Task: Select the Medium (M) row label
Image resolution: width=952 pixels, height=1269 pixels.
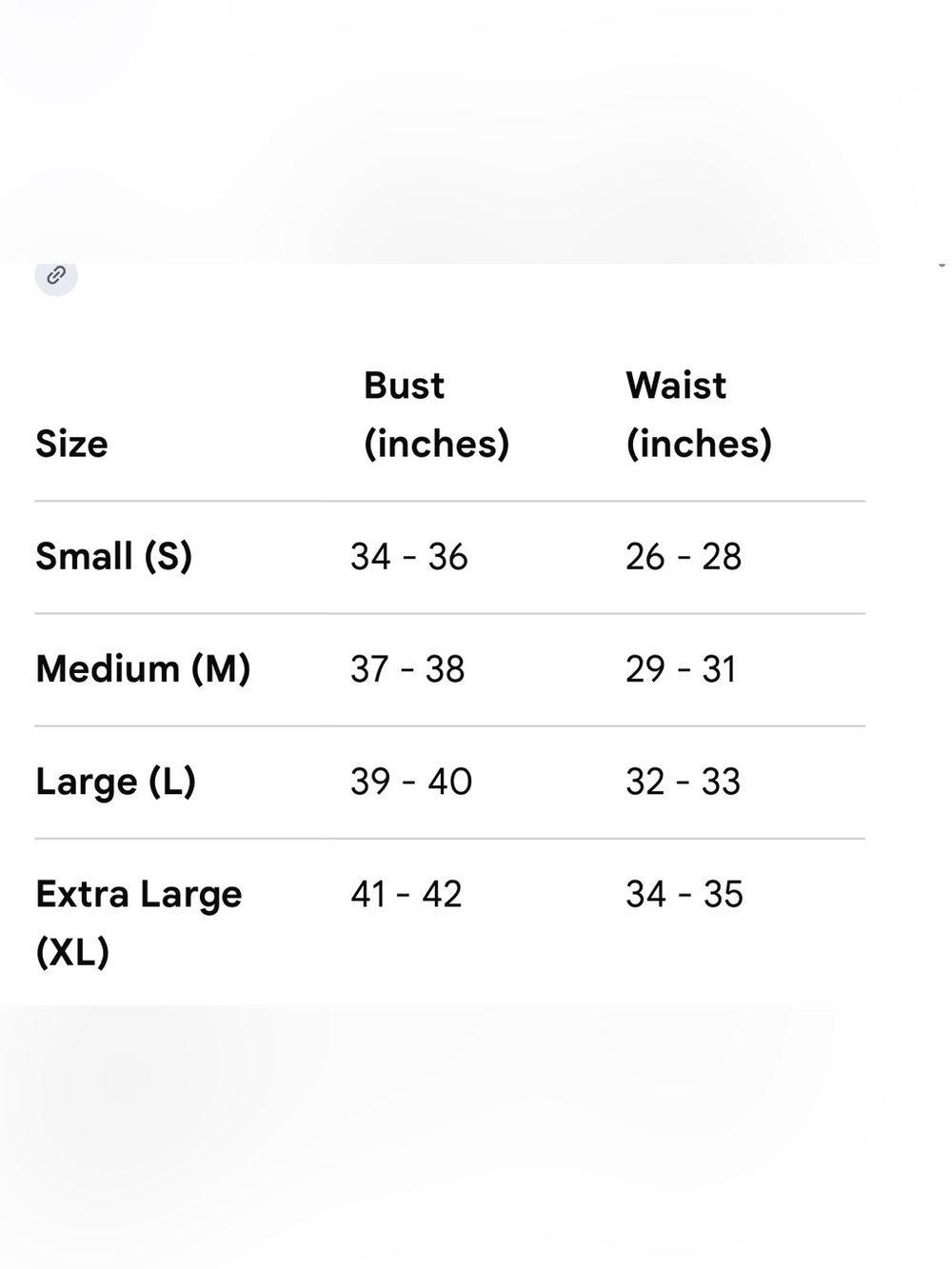Action: coord(144,668)
